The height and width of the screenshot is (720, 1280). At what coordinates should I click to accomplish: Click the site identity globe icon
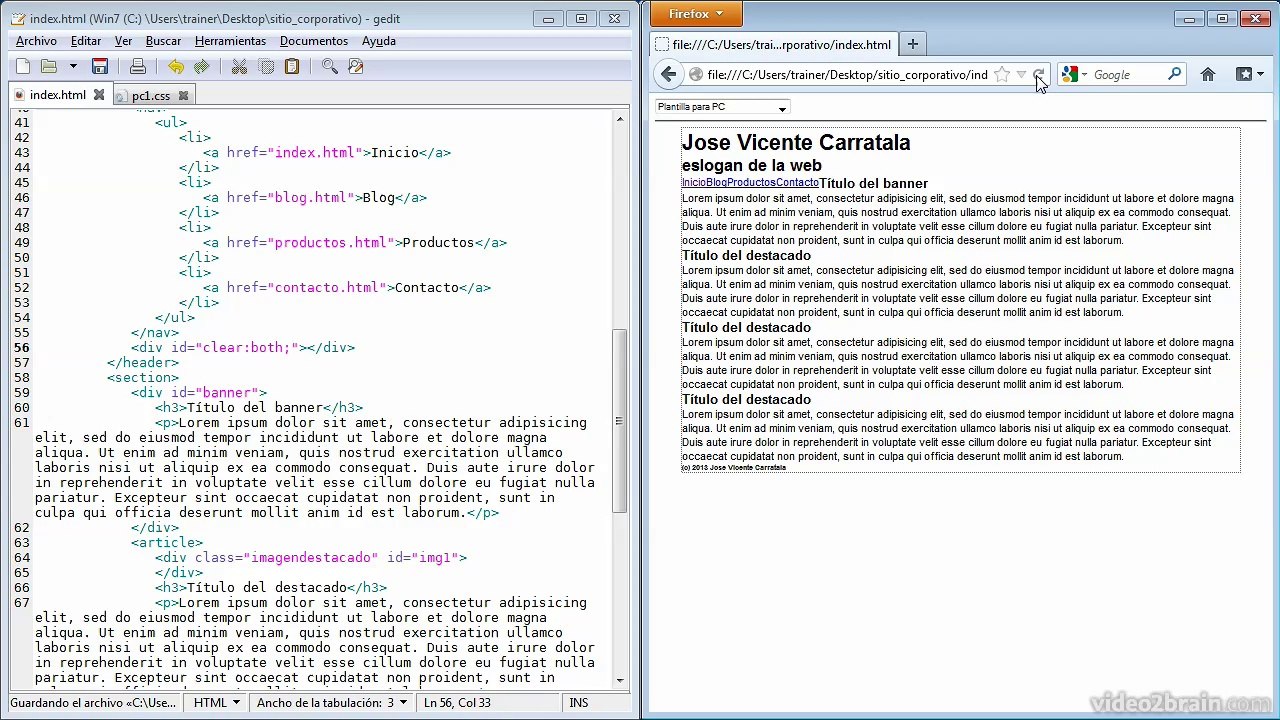[696, 75]
